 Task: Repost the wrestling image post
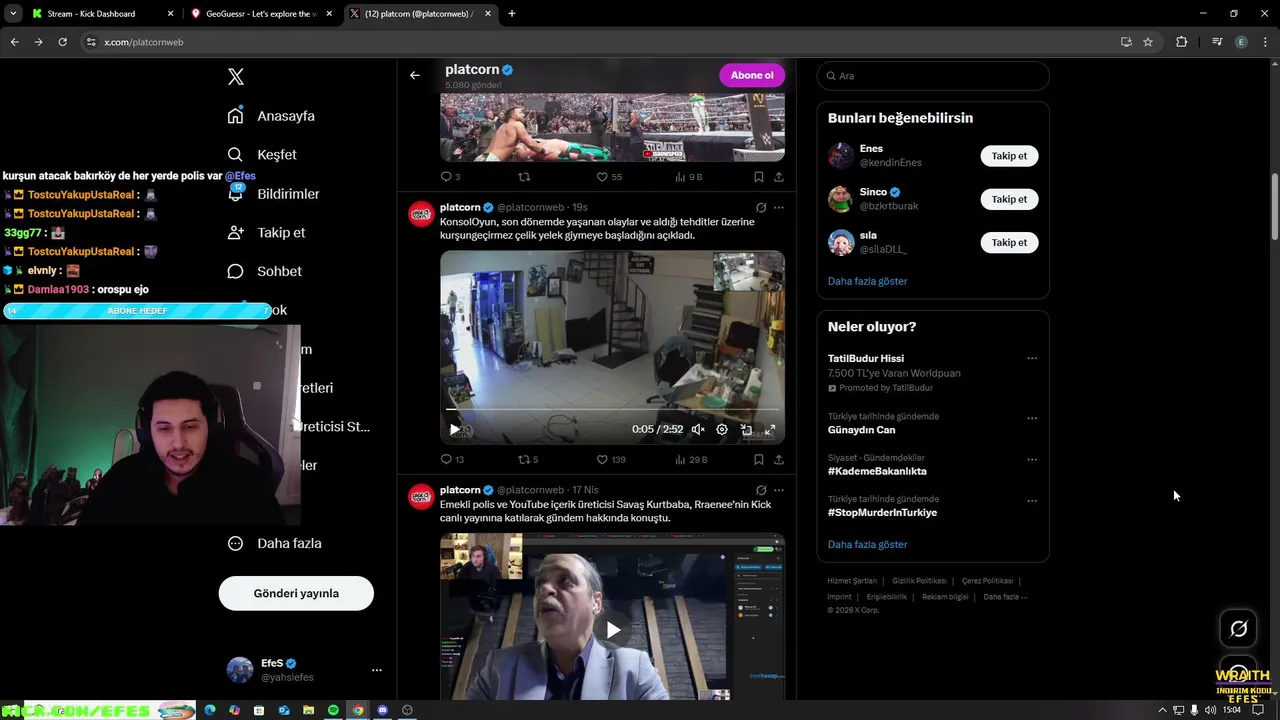click(x=524, y=177)
